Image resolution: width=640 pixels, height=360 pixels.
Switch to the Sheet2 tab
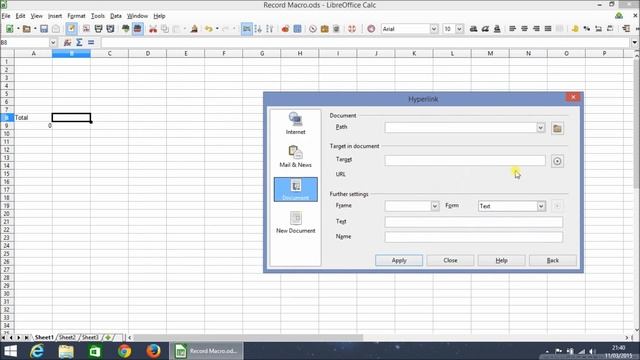[67, 338]
